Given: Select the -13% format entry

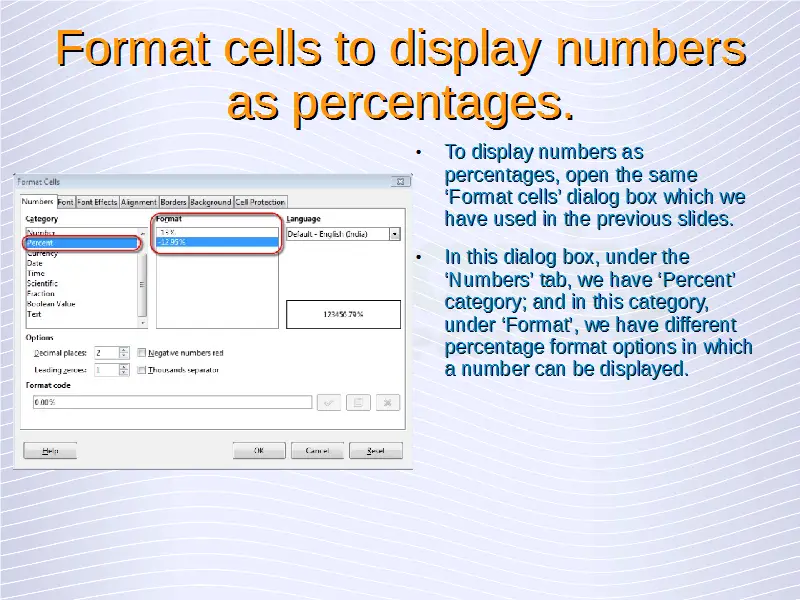Looking at the screenshot, I should (x=217, y=232).
